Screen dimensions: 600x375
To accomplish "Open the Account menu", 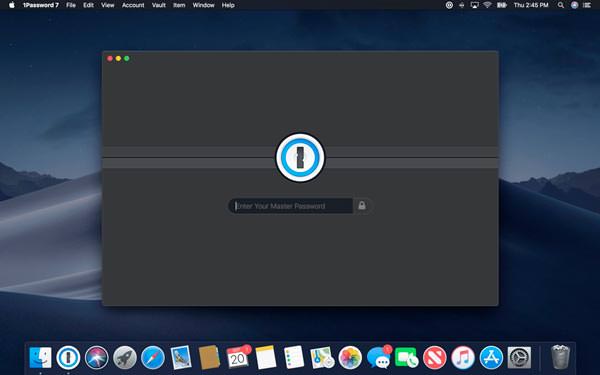I will [x=133, y=5].
